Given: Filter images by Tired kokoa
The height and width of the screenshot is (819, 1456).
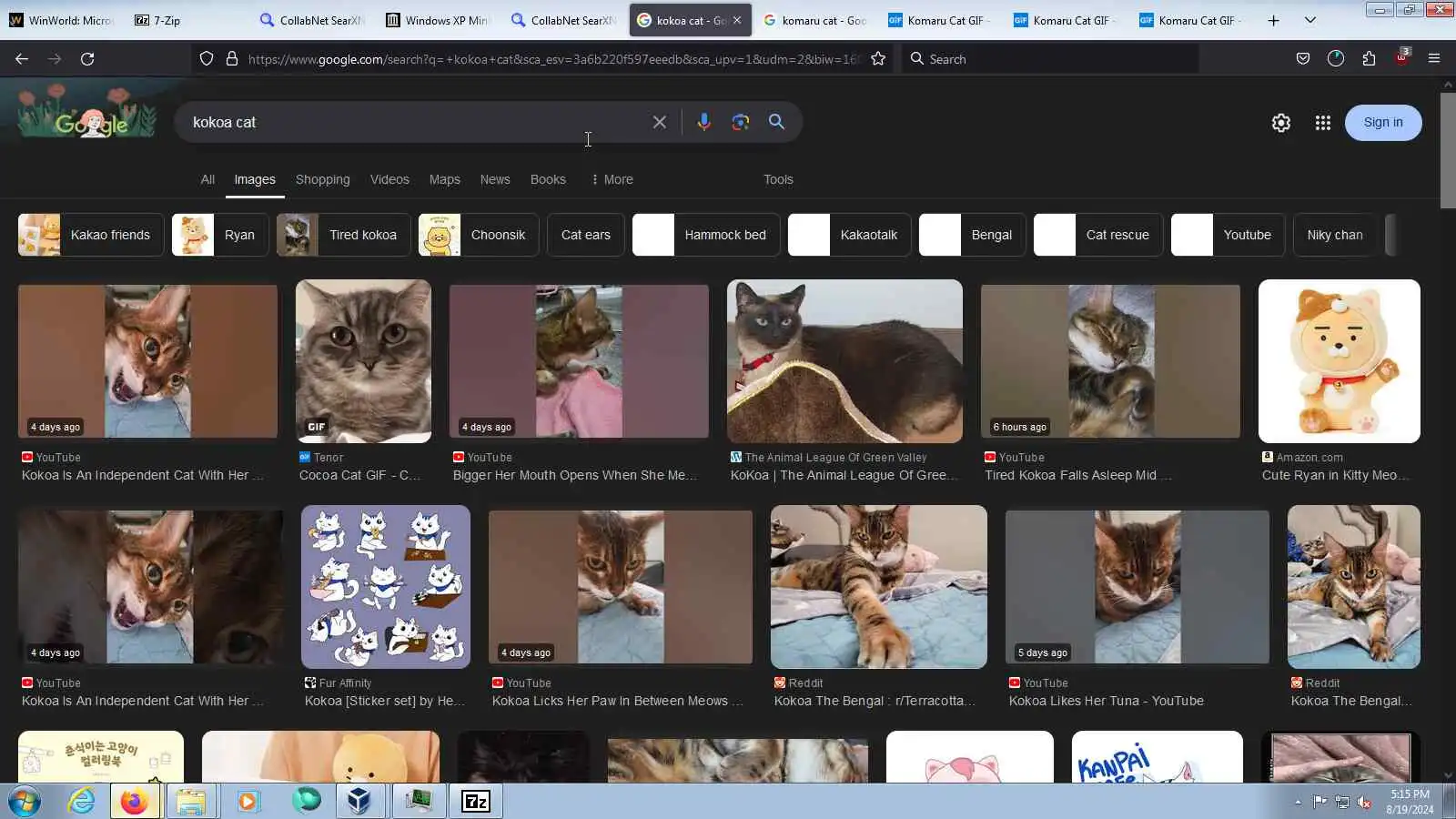Looking at the screenshot, I should (x=344, y=235).
